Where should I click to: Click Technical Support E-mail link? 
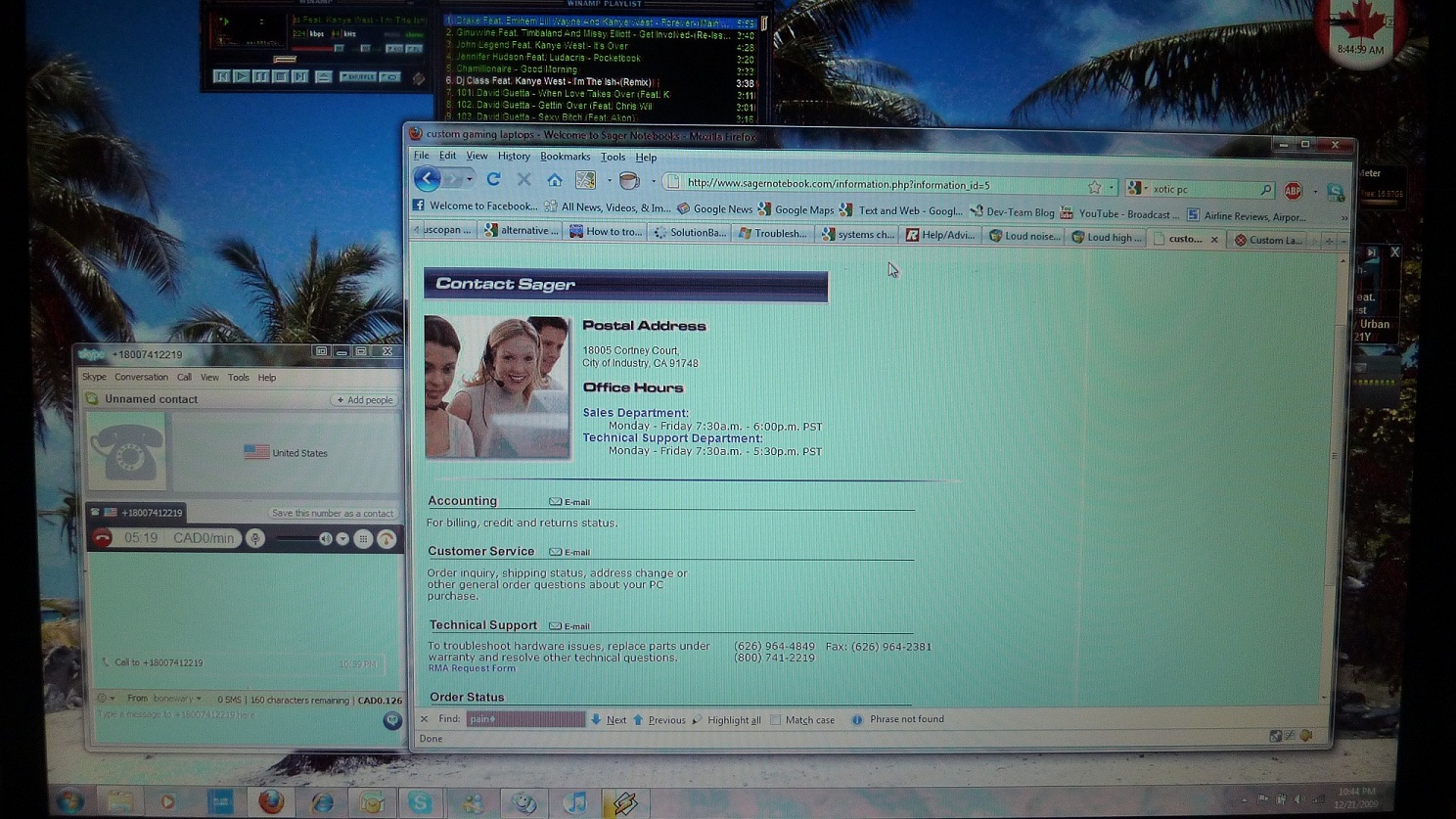click(x=569, y=626)
